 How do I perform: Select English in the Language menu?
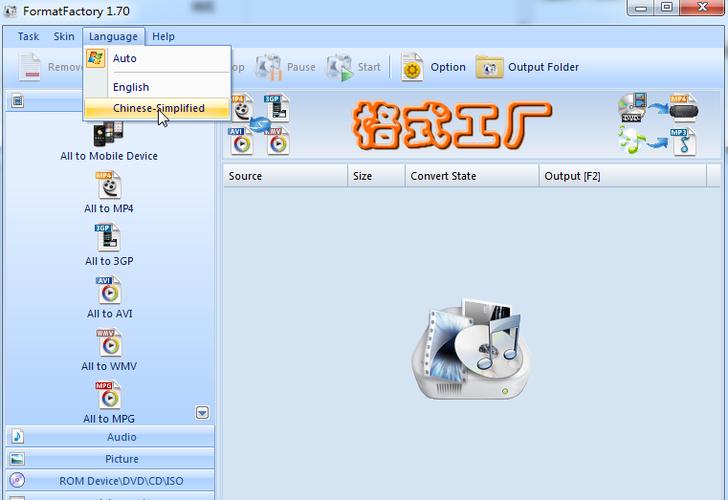[x=131, y=87]
